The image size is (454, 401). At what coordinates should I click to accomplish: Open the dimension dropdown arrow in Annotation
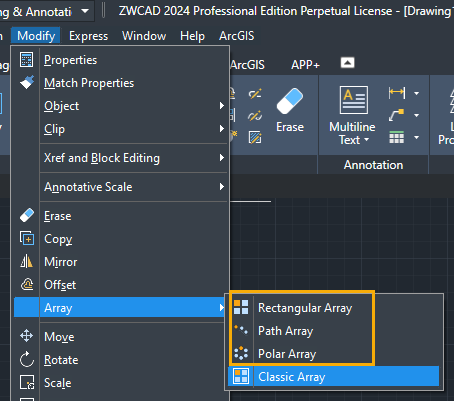coord(417,93)
